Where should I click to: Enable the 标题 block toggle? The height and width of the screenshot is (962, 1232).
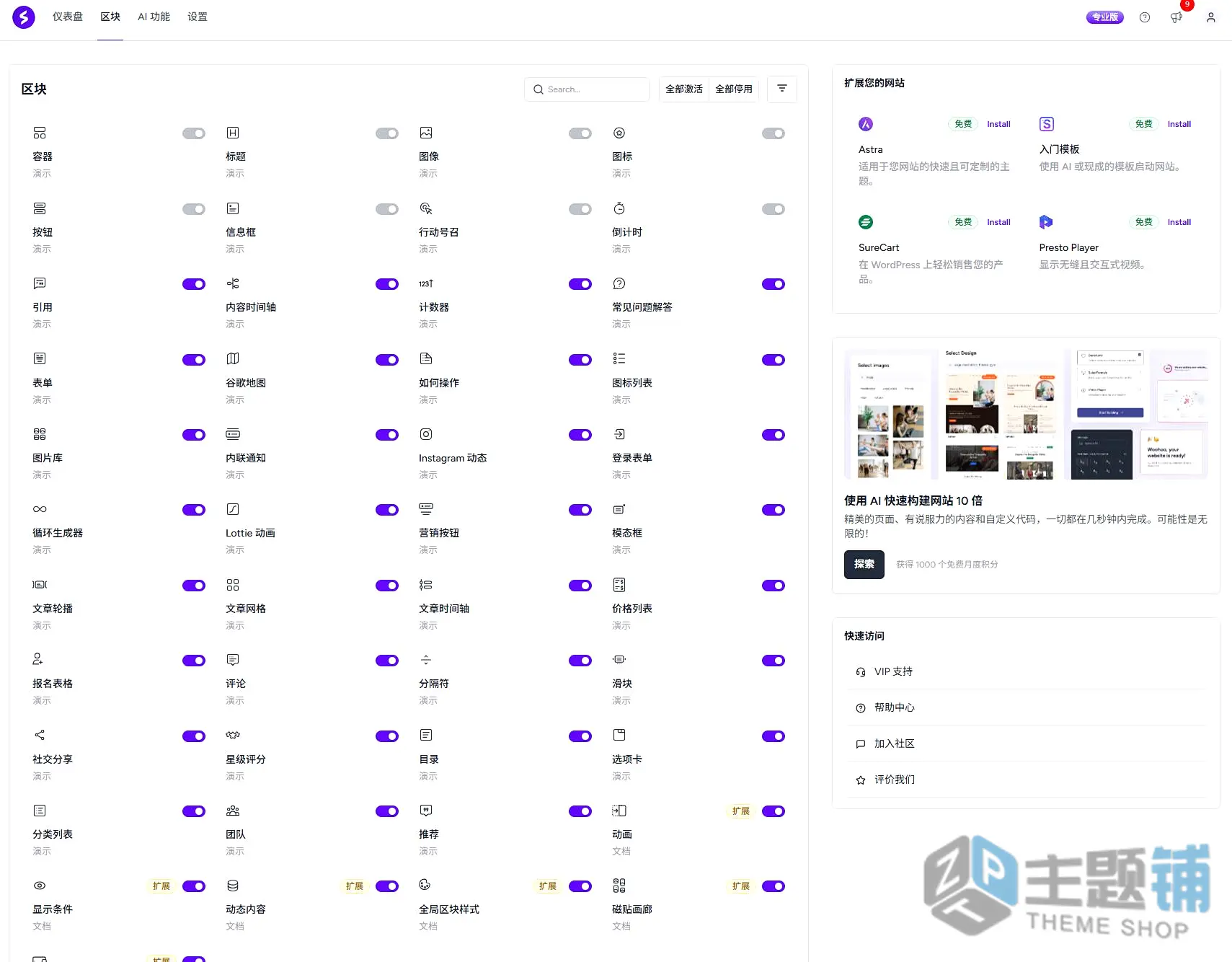click(387, 133)
